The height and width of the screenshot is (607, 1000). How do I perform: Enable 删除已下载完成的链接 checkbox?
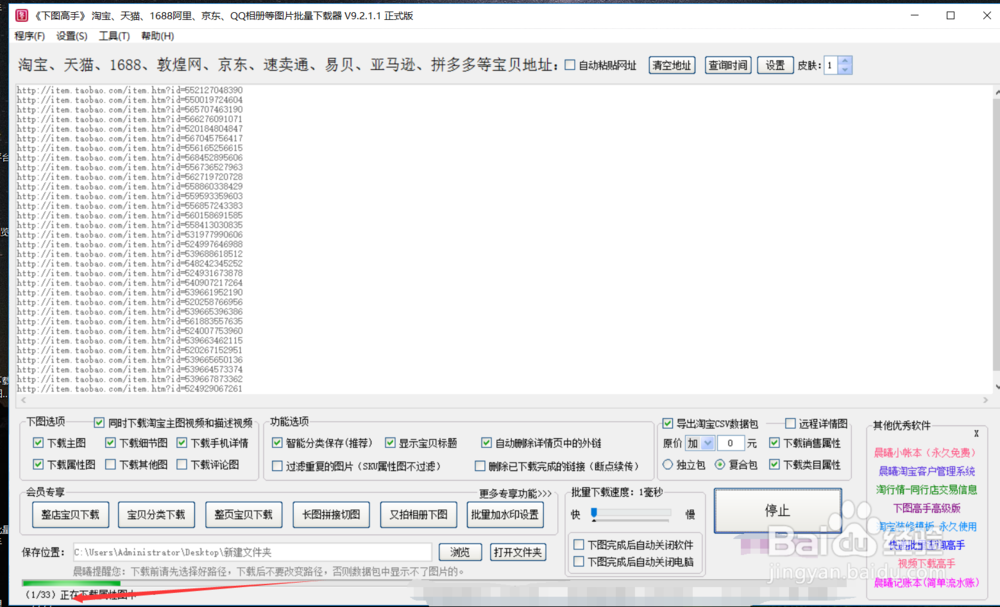click(x=480, y=466)
